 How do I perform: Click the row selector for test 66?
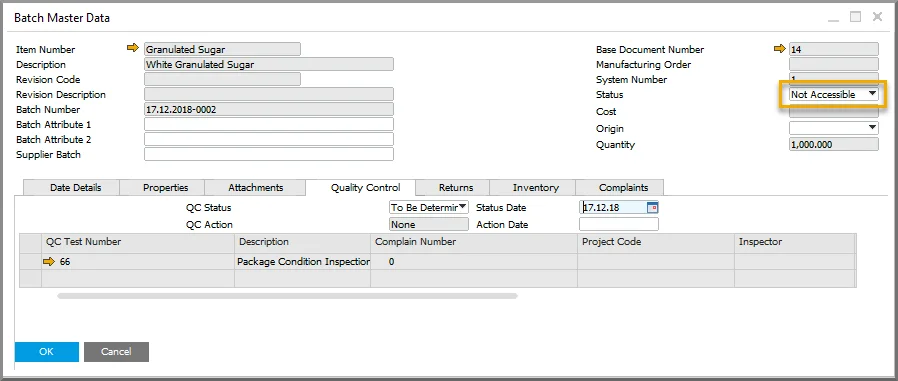[x=30, y=262]
